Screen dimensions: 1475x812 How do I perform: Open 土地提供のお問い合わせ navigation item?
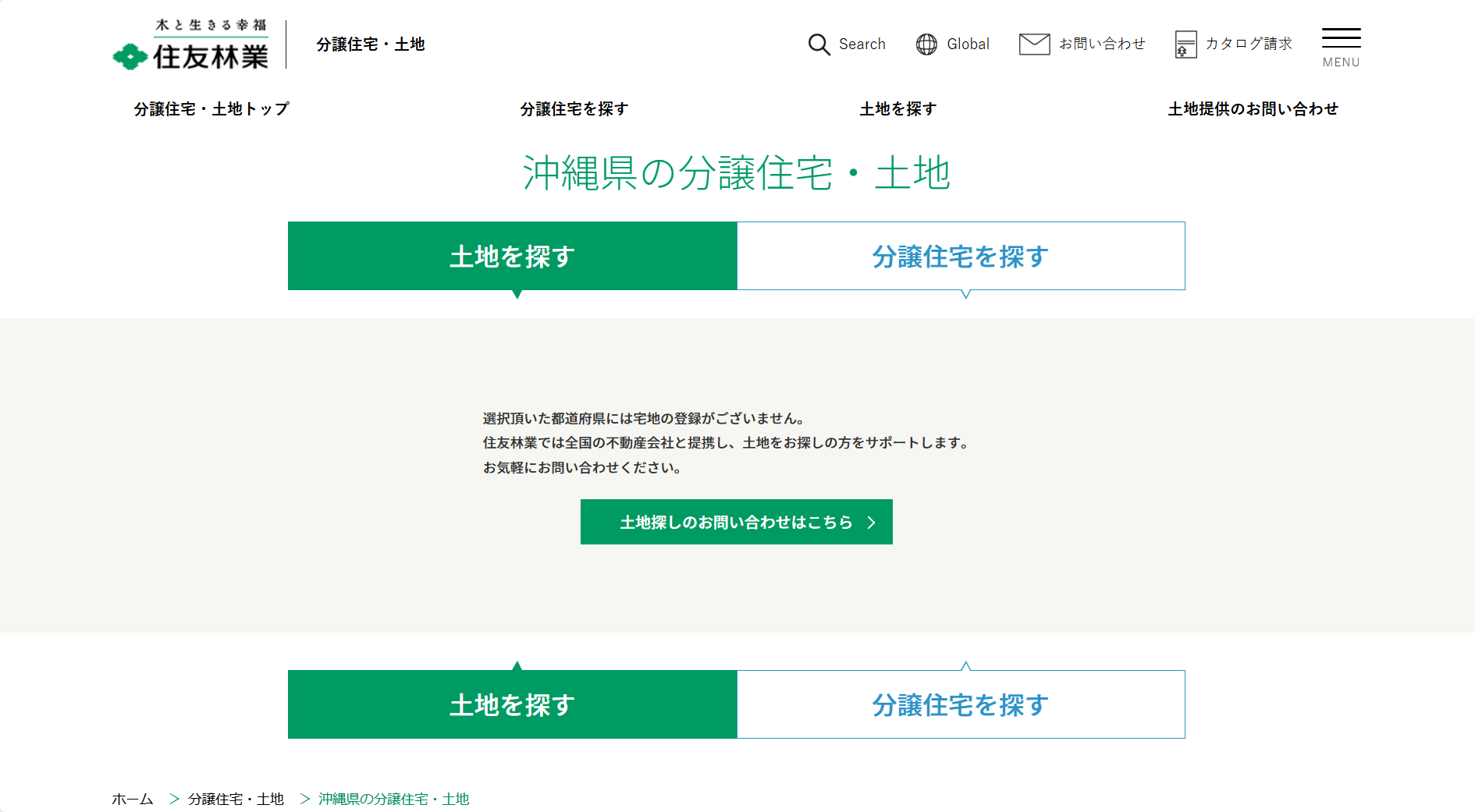click(1253, 109)
